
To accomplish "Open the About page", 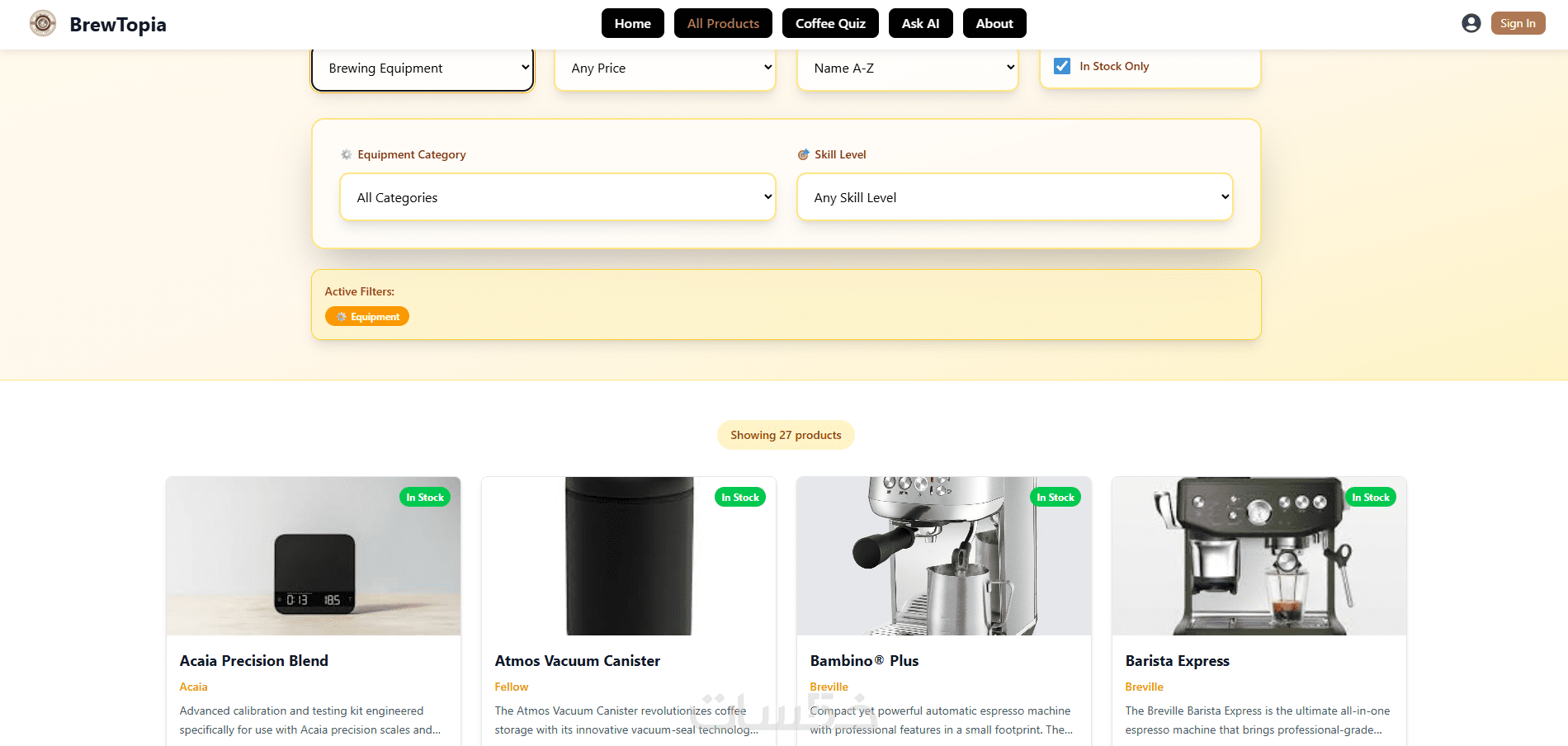I will 994,23.
